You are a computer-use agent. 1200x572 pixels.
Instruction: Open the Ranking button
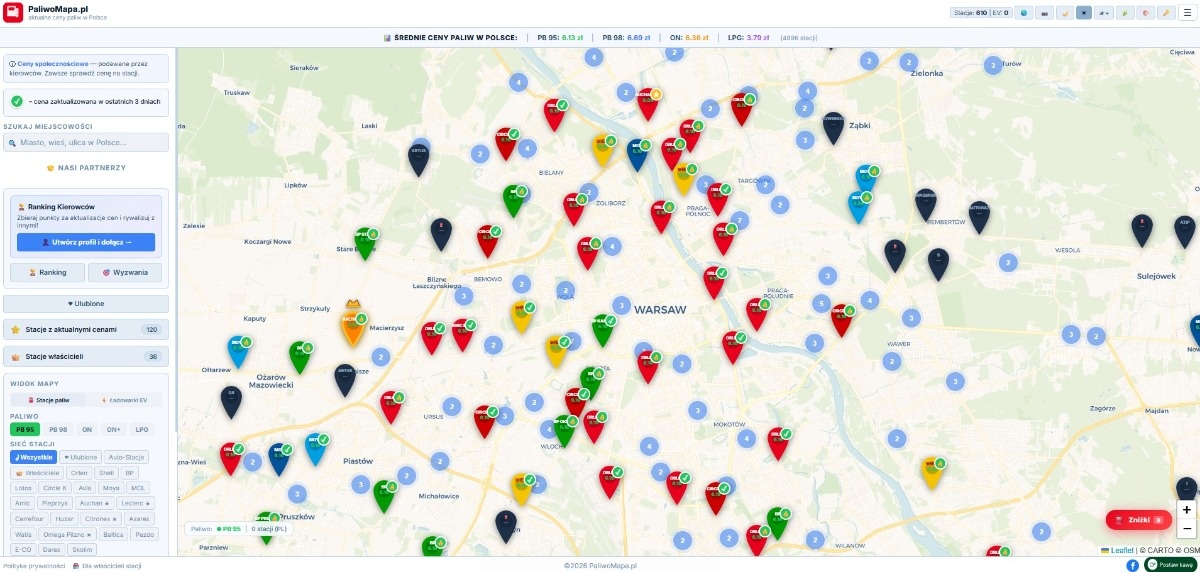click(47, 272)
